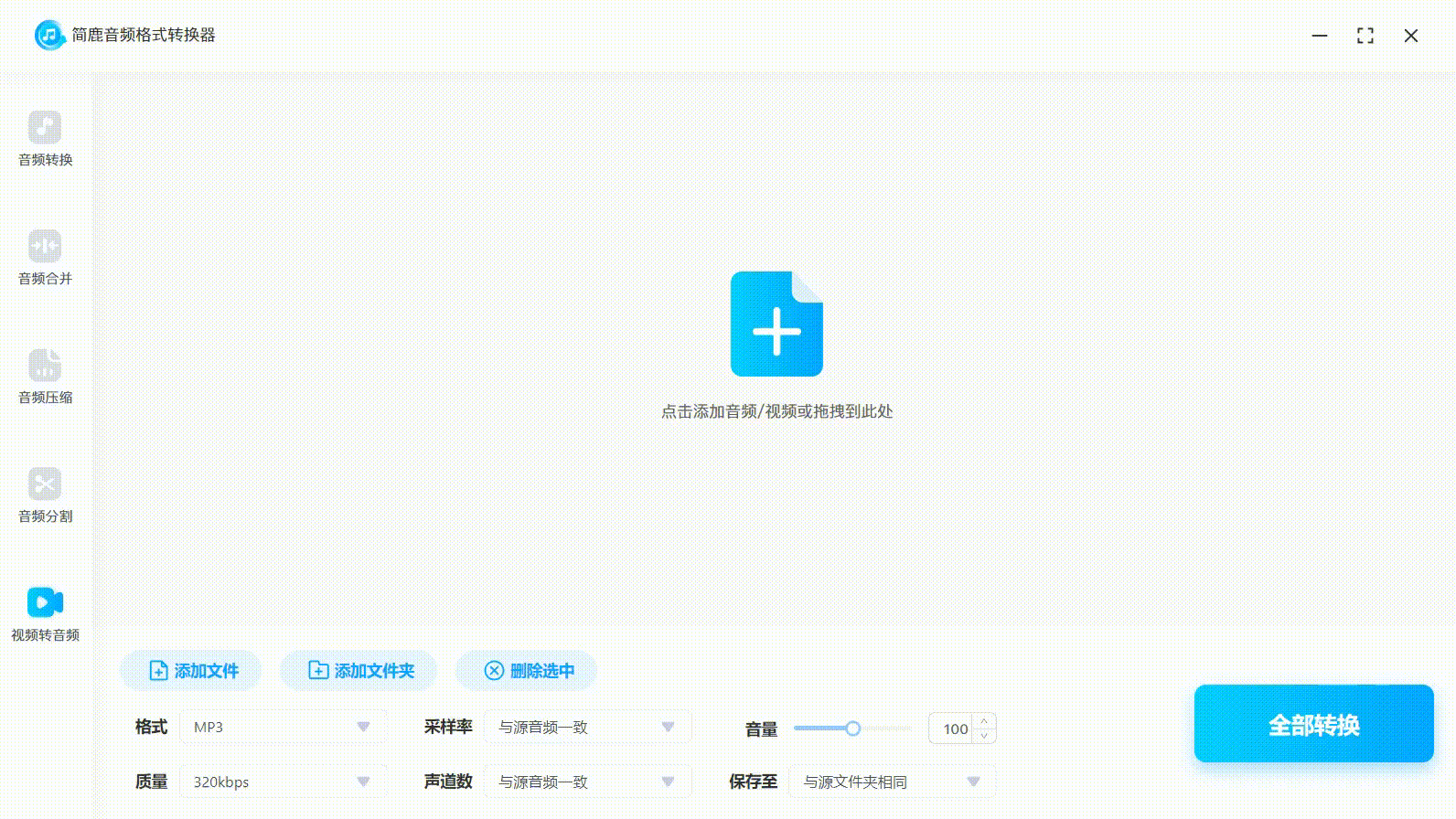This screenshot has height=819, width=1456.
Task: Open the 音频合并 audio merge module
Action: click(x=45, y=258)
